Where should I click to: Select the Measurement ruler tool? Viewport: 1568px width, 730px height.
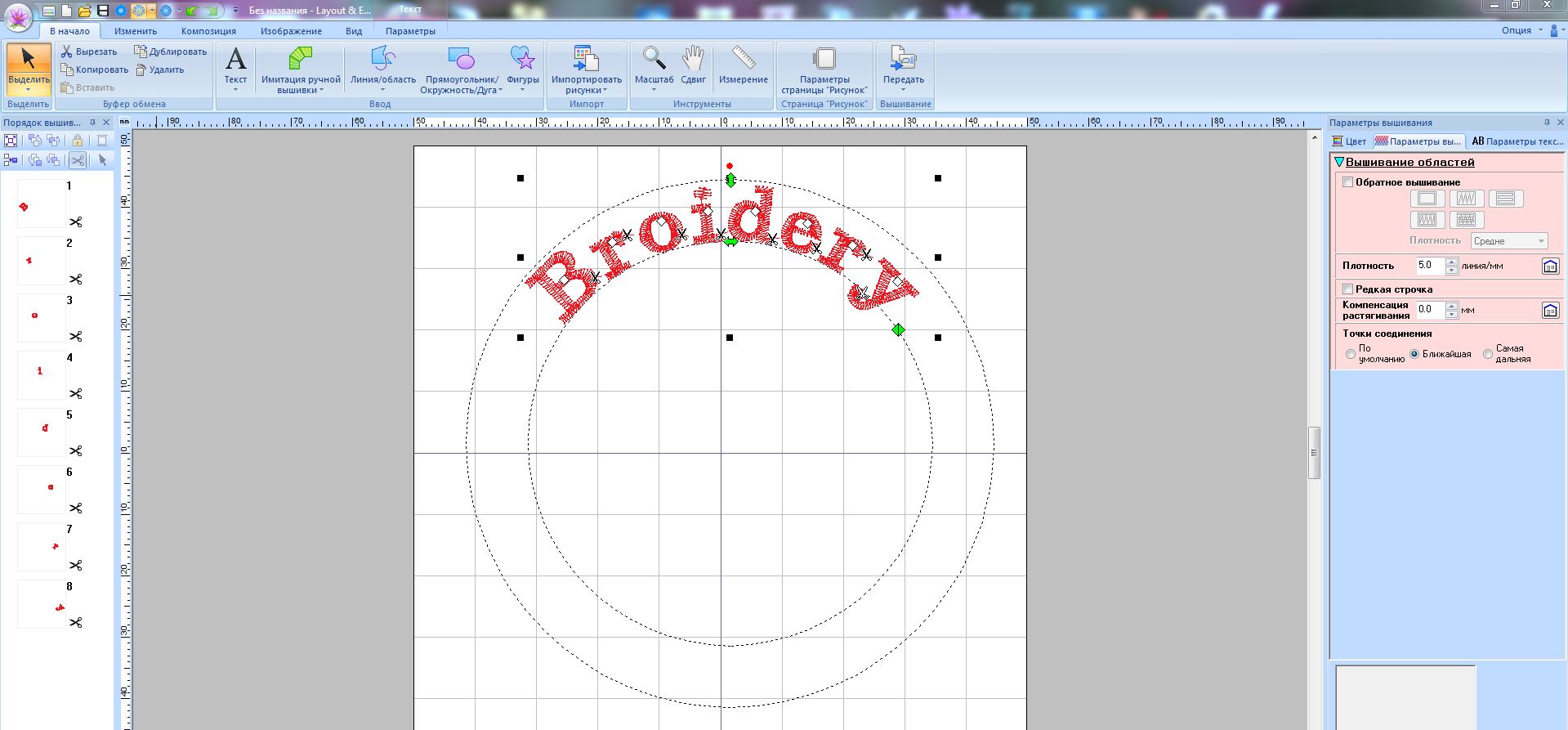pos(743,59)
